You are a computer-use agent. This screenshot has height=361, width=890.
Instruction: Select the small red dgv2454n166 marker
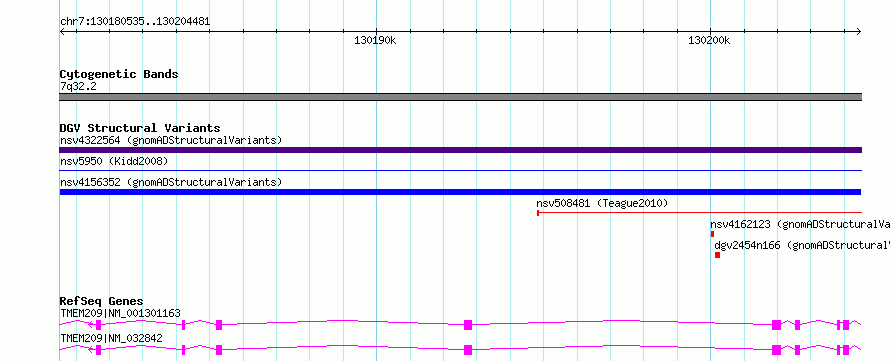point(717,255)
